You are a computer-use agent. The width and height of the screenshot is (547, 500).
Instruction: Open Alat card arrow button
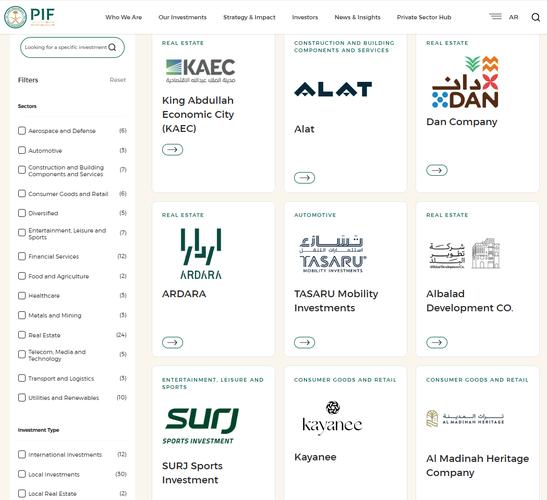click(304, 178)
